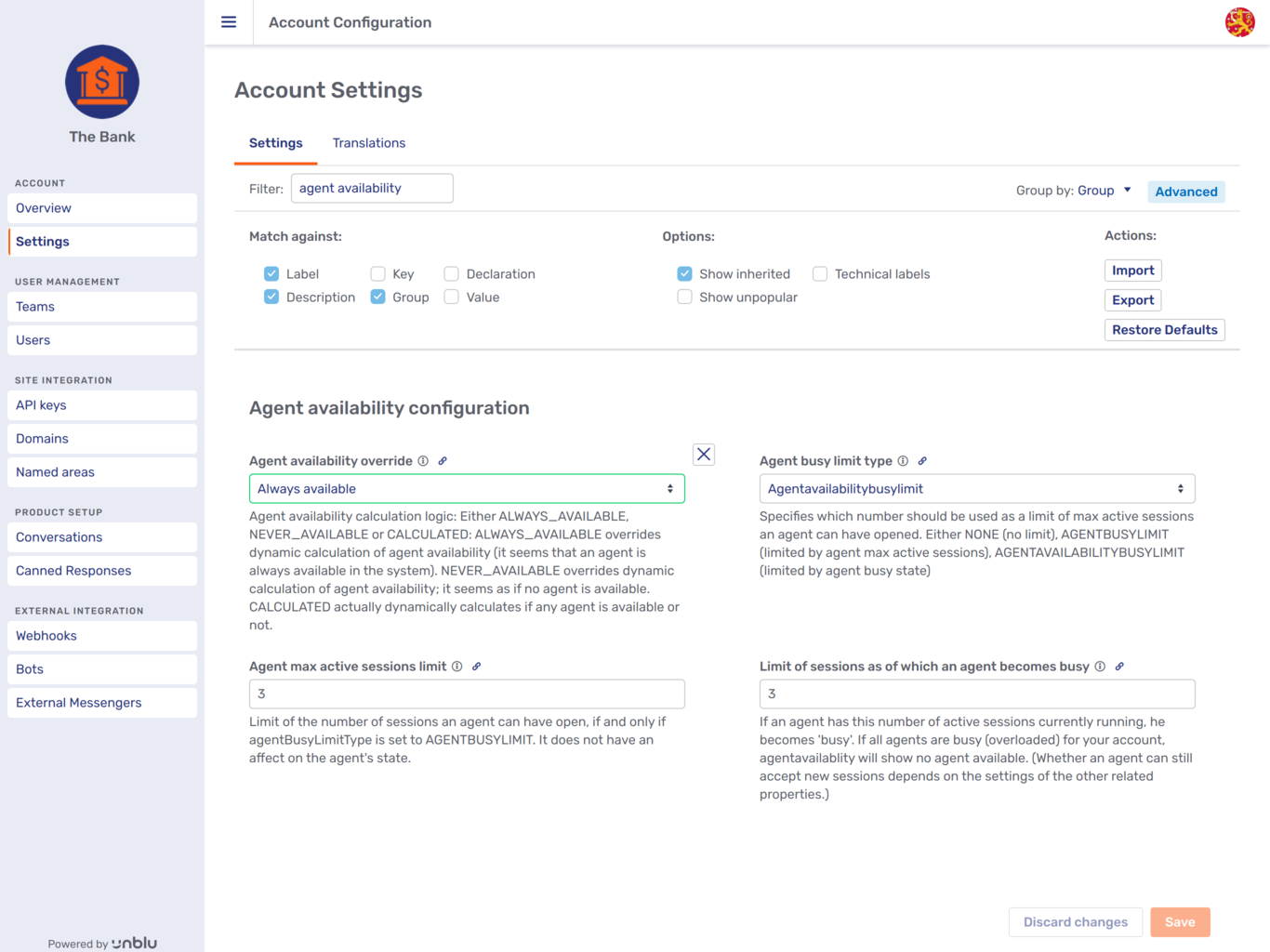Image resolution: width=1270 pixels, height=952 pixels.
Task: Uncheck the Description match checkbox
Action: 271,296
